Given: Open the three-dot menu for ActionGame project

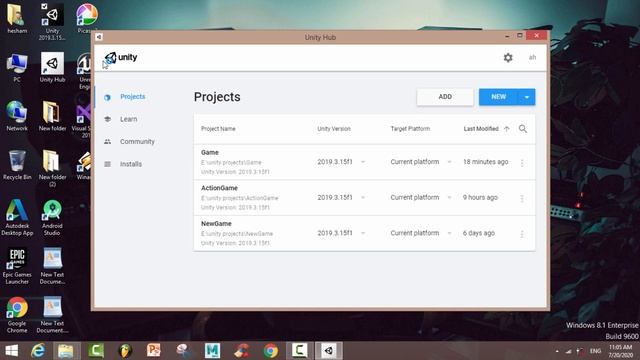Looking at the screenshot, I should point(522,198).
